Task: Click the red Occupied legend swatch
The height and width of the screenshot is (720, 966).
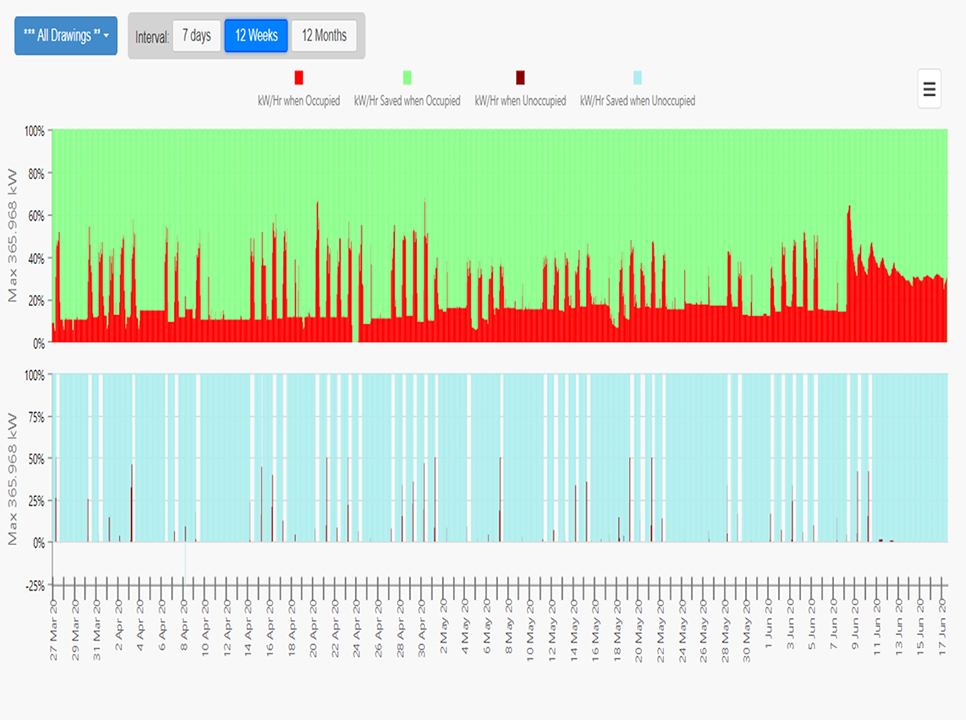Action: [x=298, y=79]
